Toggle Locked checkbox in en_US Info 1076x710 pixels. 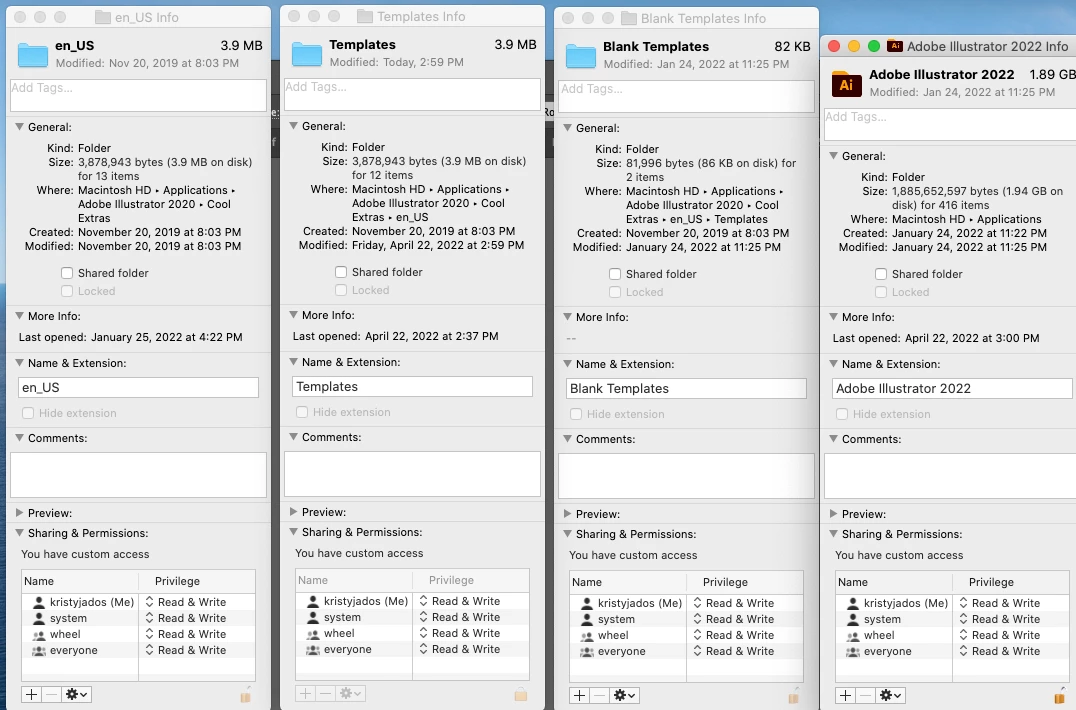tap(67, 292)
